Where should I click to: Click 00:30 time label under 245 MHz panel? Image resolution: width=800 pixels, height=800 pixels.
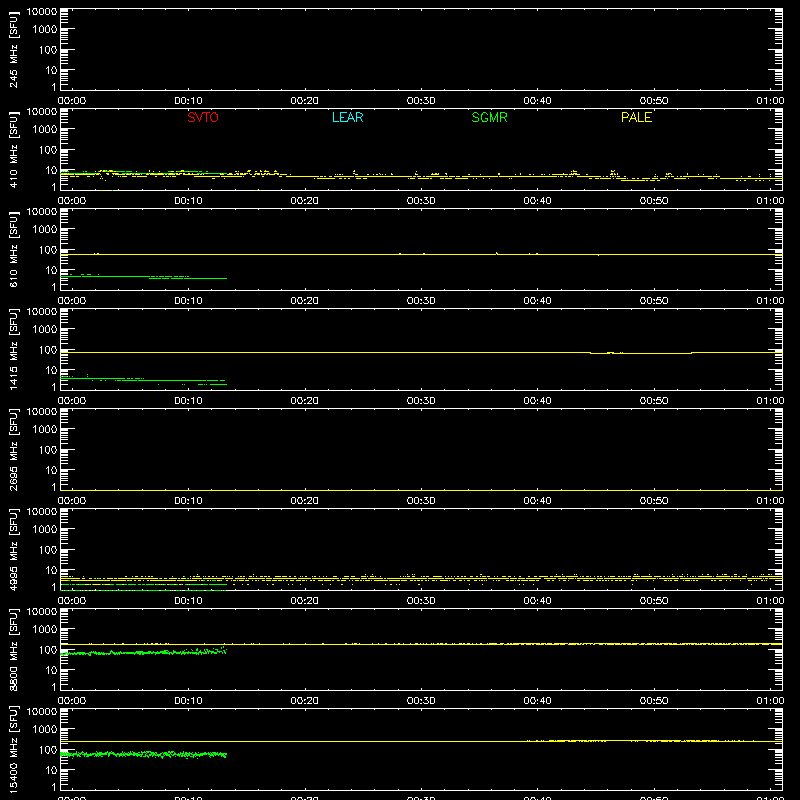(x=421, y=101)
